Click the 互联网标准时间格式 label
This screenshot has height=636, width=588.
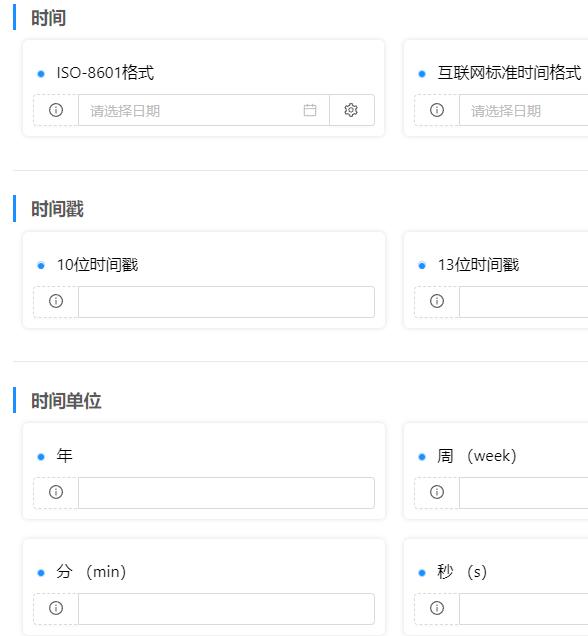coord(509,73)
